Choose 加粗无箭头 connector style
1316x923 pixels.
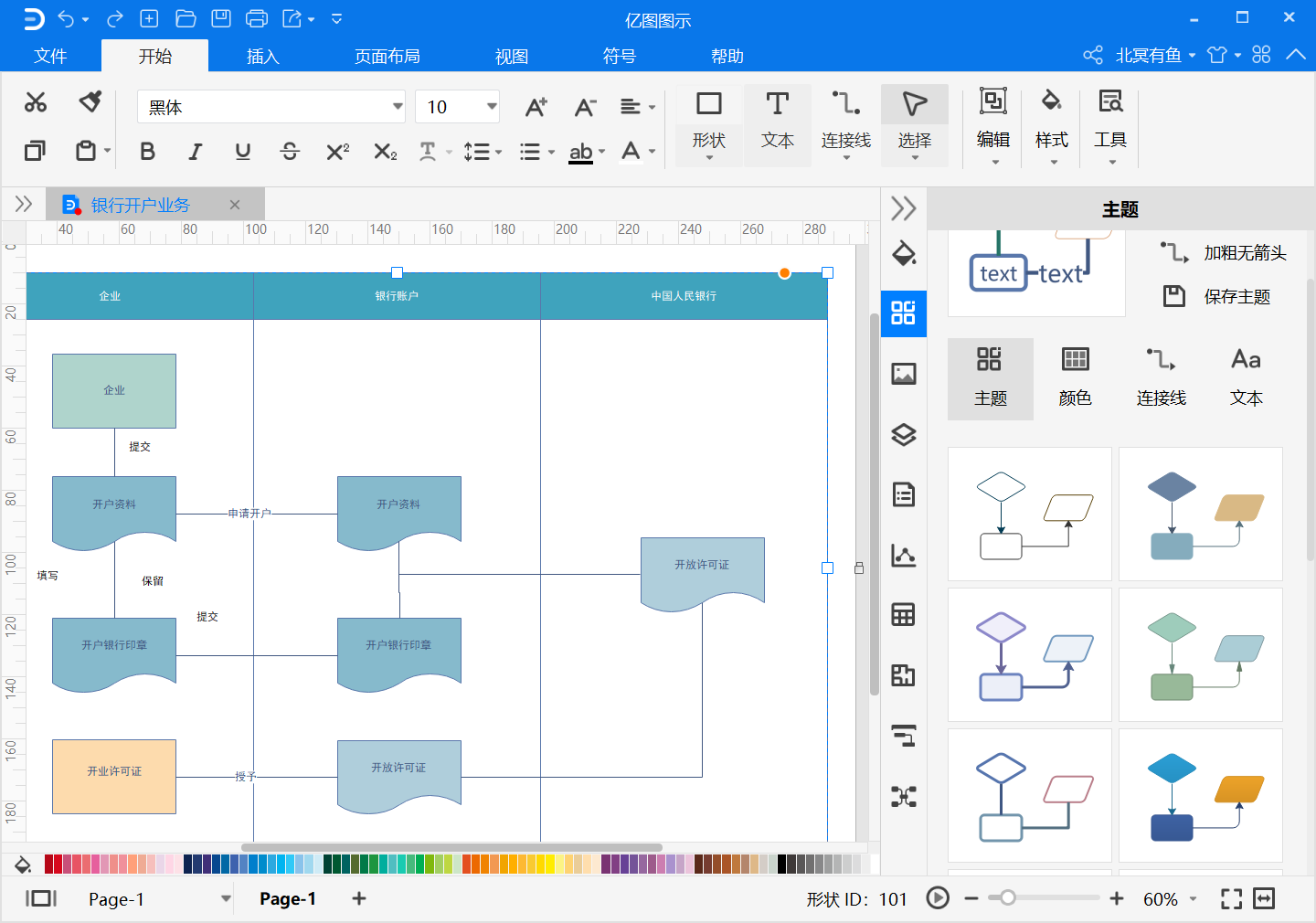(x=1225, y=252)
